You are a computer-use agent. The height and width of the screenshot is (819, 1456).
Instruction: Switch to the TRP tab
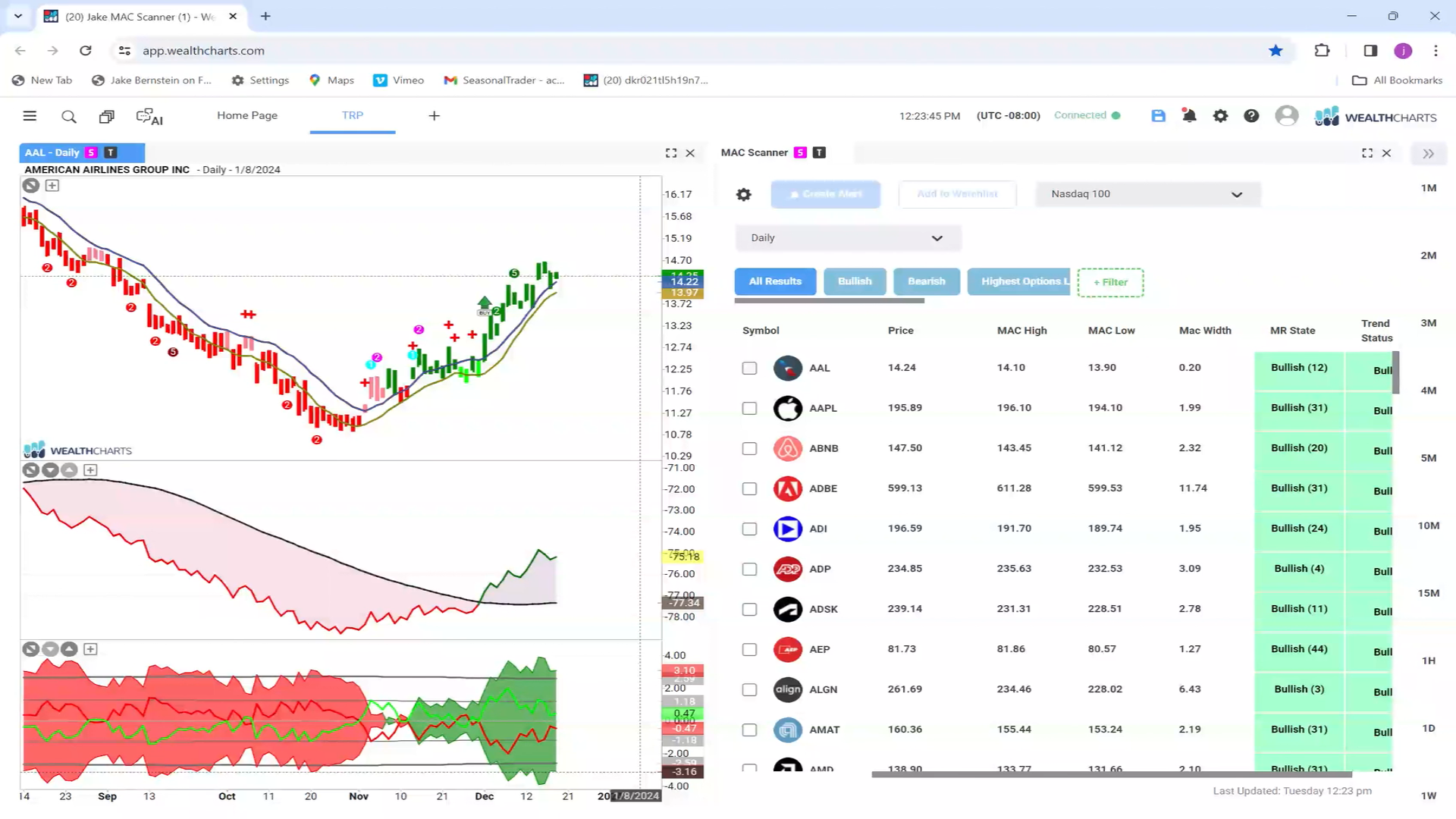(353, 115)
